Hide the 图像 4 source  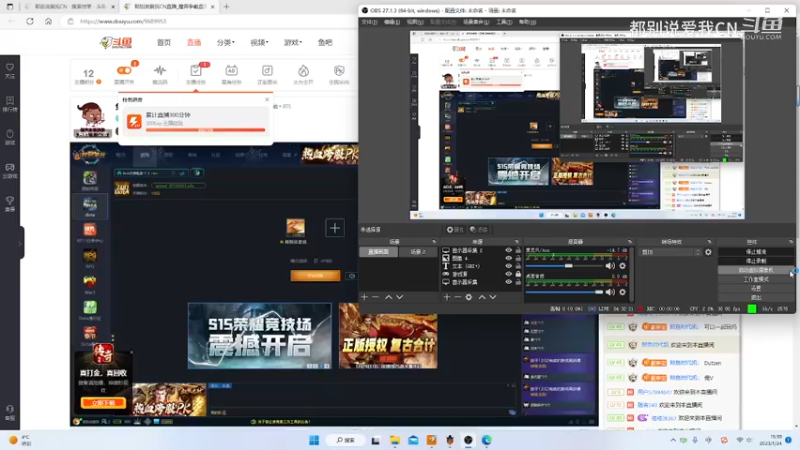(508, 258)
